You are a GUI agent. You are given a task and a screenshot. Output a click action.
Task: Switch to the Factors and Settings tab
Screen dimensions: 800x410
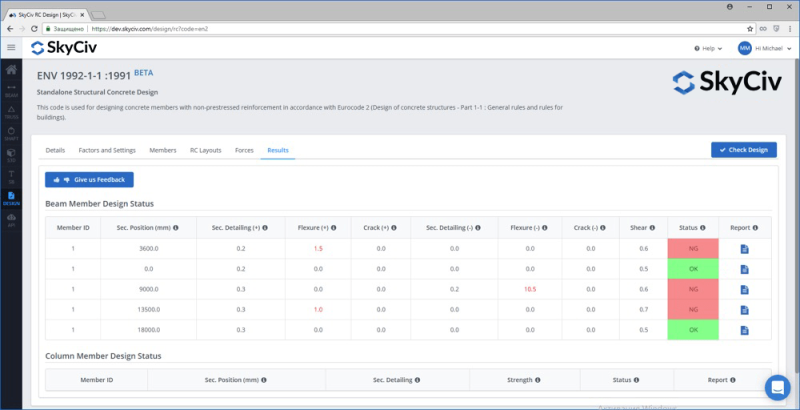(107, 150)
